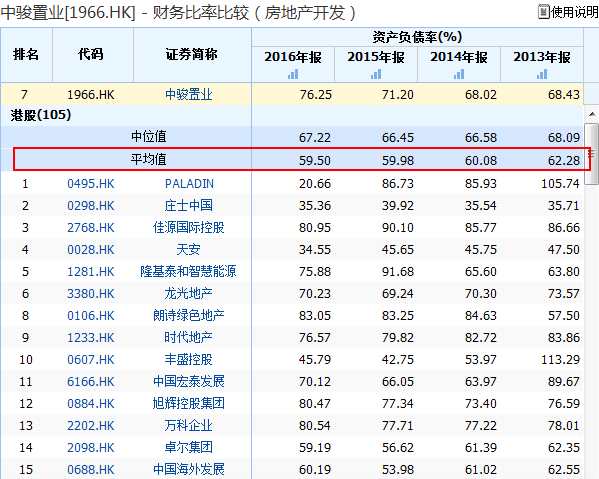Open the 万科企业 security link
The width and height of the screenshot is (599, 479).
pos(189,426)
